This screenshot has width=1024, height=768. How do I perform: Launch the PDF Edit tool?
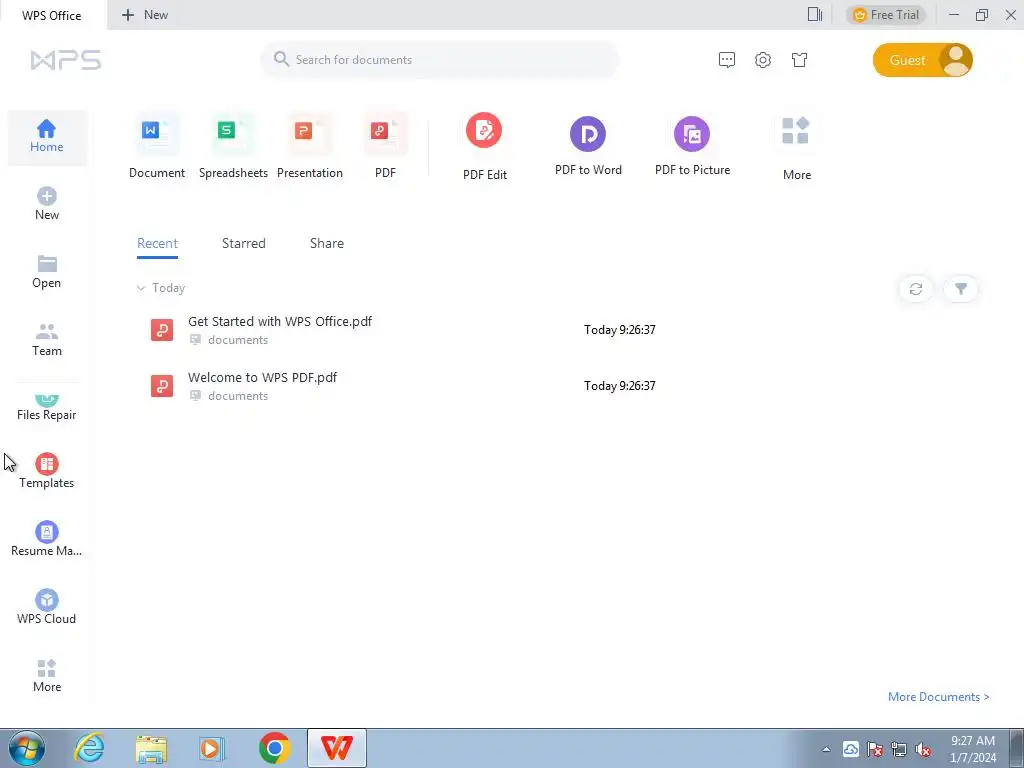click(x=485, y=148)
